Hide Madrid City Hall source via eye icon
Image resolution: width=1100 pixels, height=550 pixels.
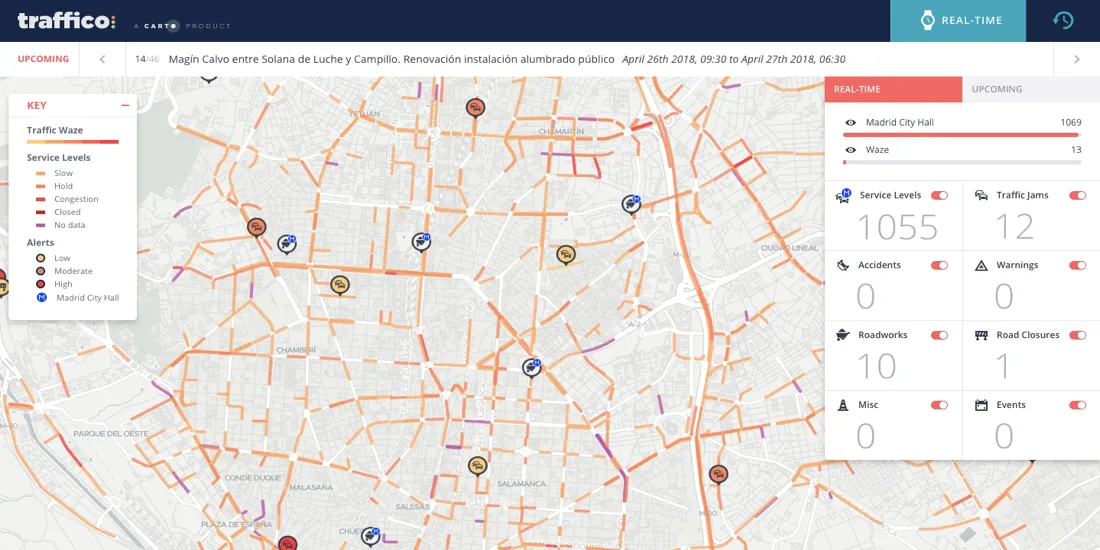[850, 123]
